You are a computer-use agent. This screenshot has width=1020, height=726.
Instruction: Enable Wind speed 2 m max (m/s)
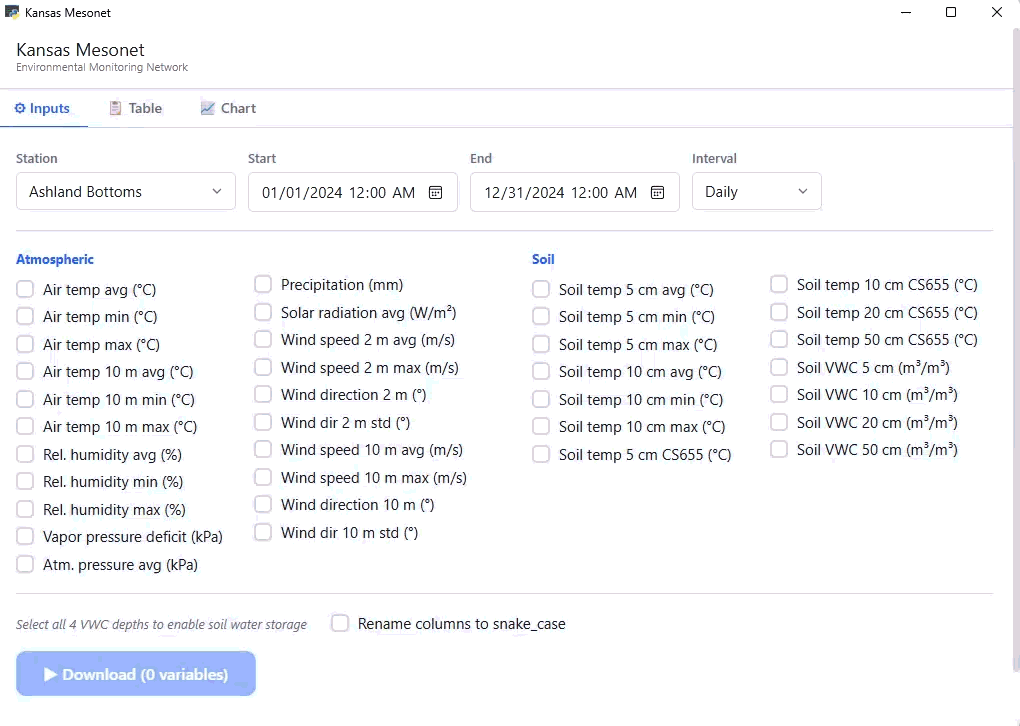coord(263,368)
